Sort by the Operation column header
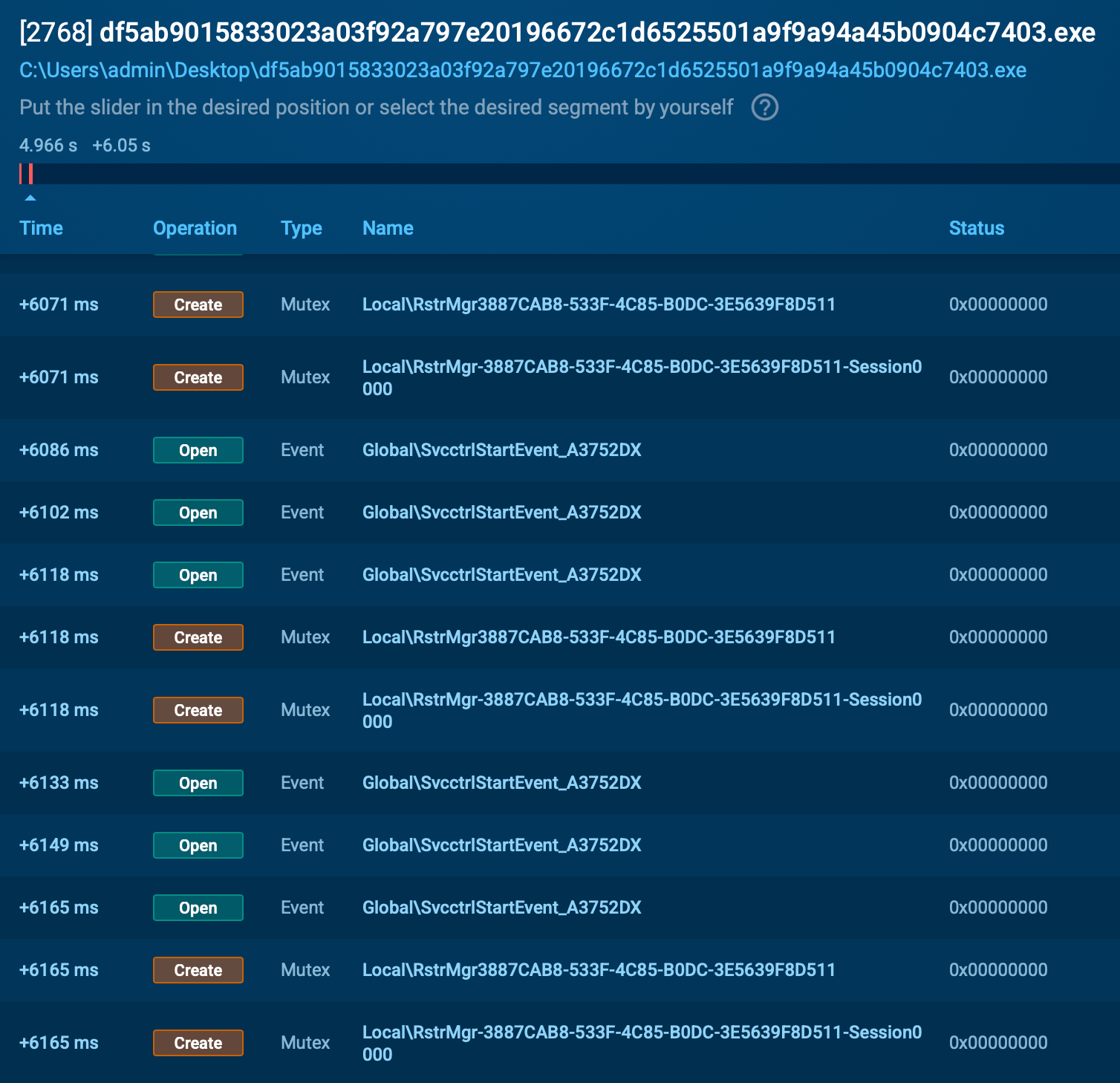 coord(195,228)
